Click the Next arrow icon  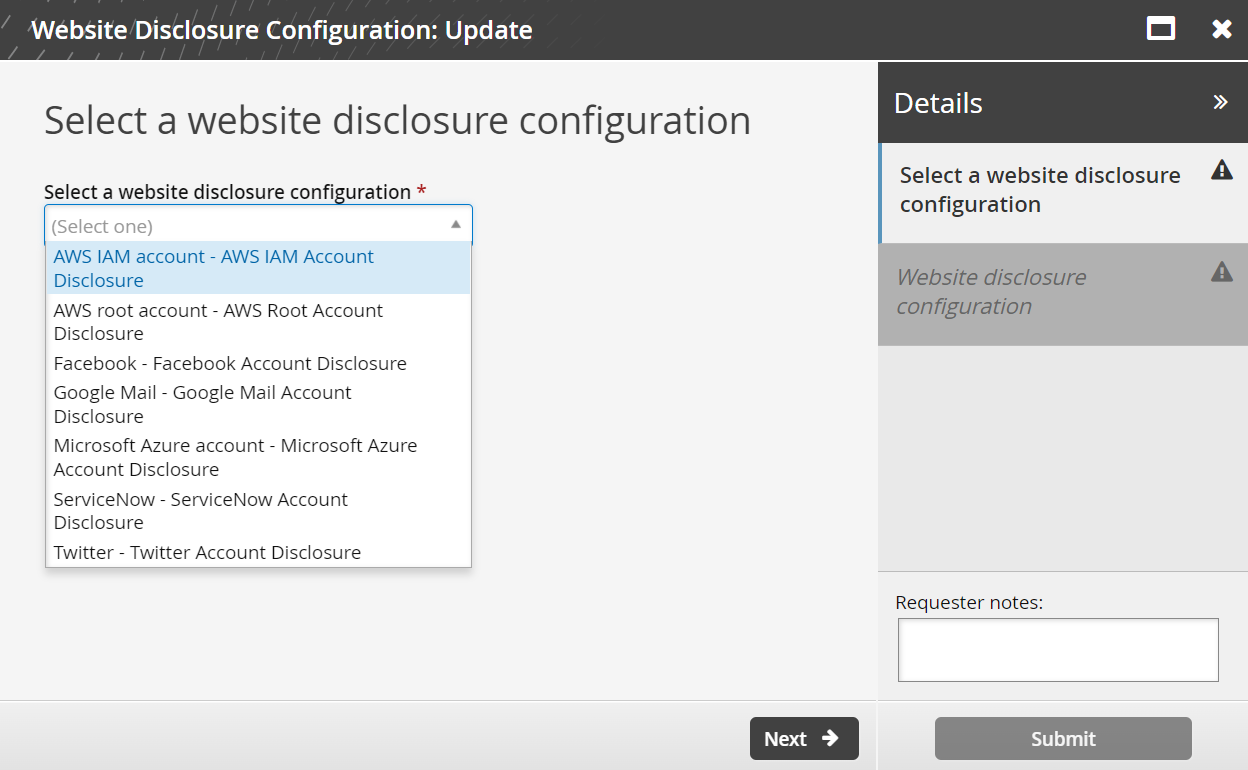tap(829, 738)
